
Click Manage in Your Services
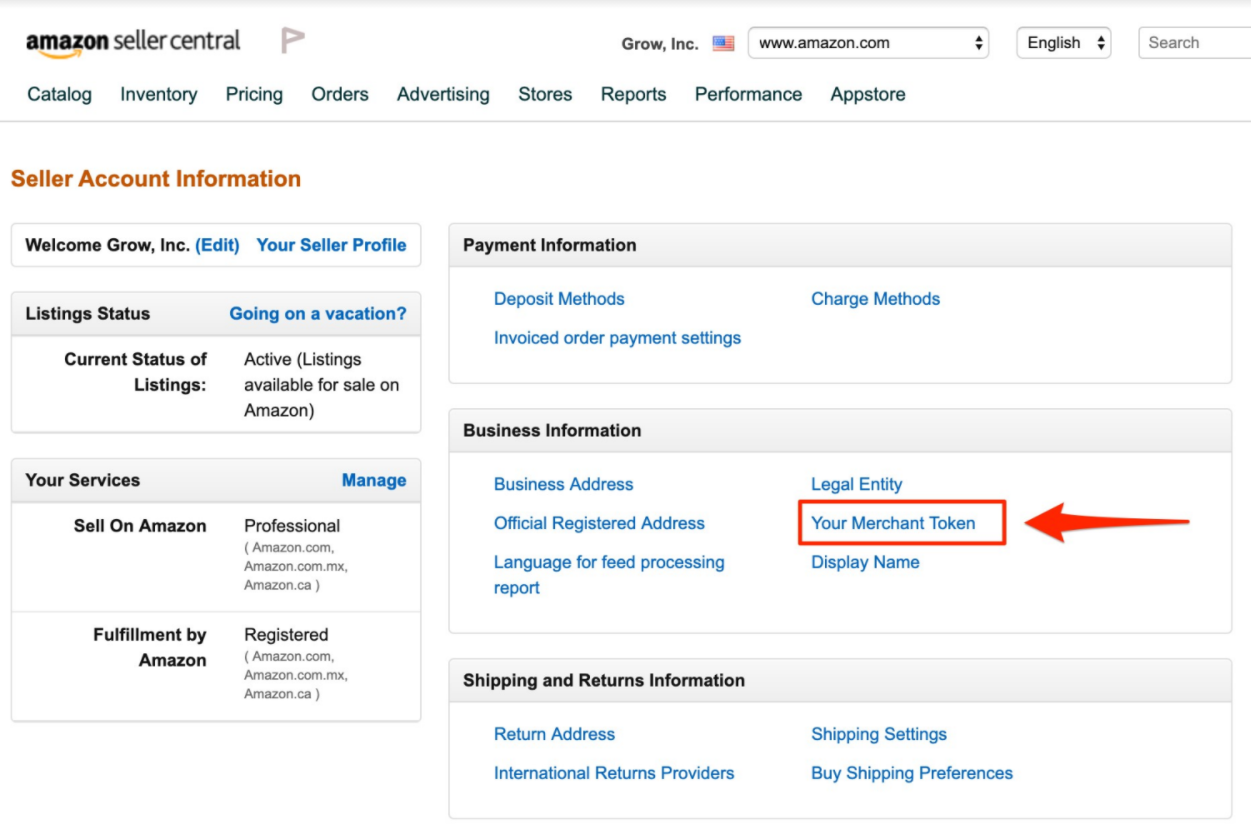(374, 480)
